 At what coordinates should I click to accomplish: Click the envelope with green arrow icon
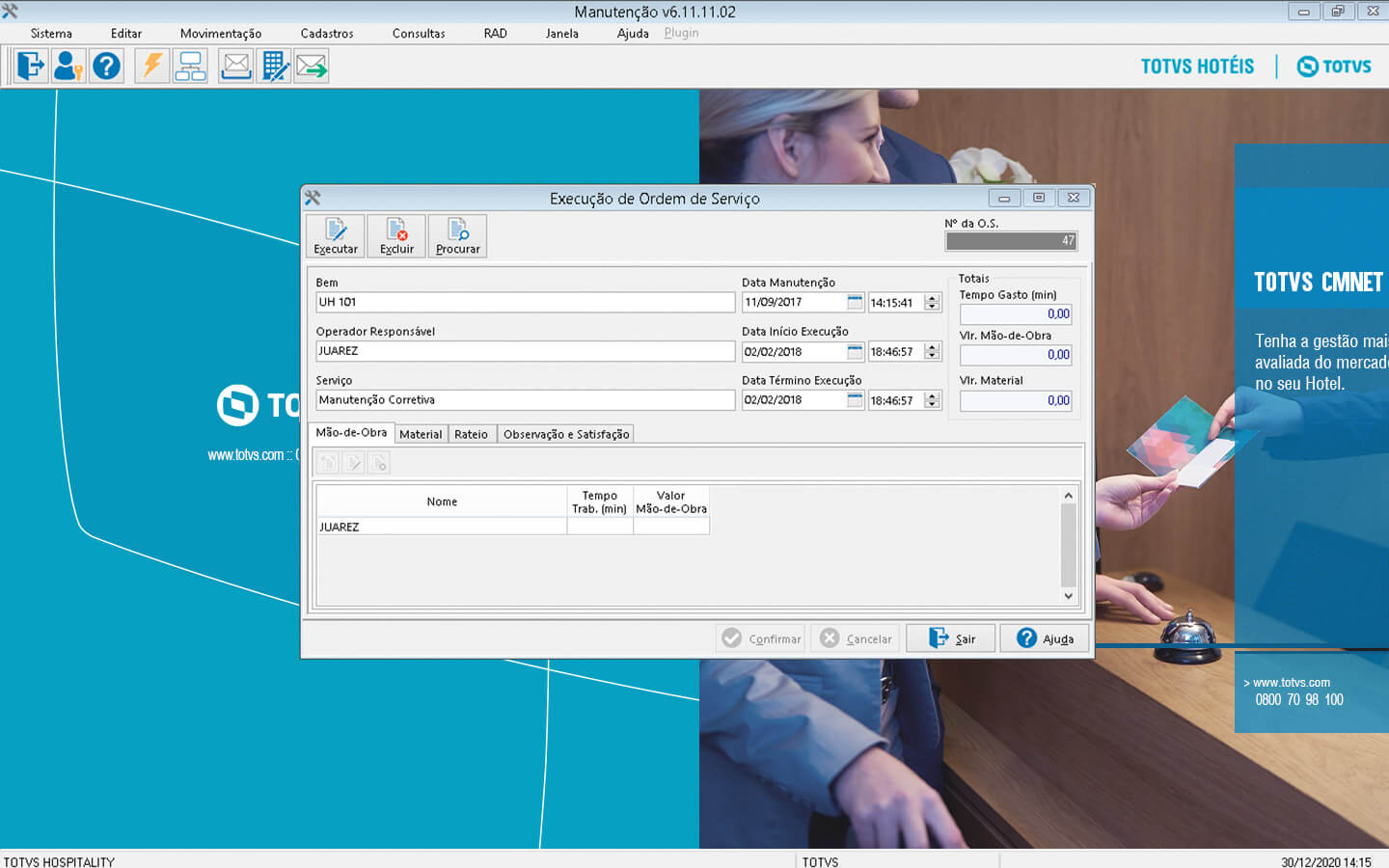tap(312, 67)
